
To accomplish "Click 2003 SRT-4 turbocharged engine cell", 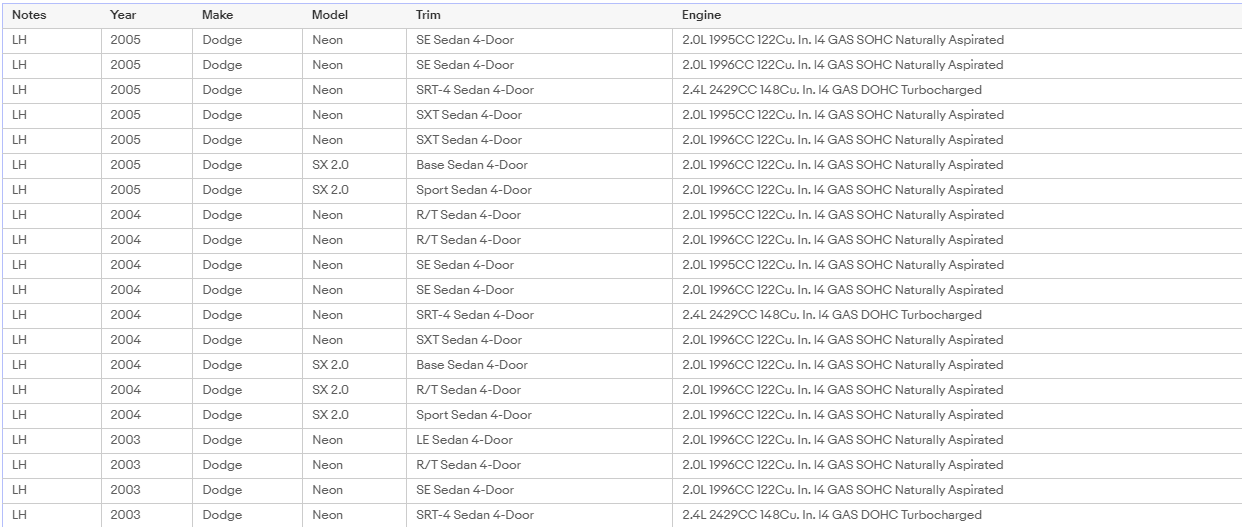I will [957, 515].
